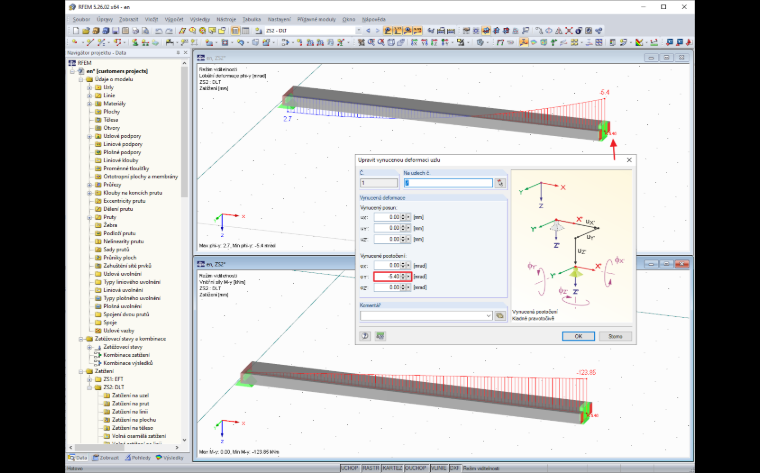Toggle KARTEZ mode in status bar
Viewport: 760px width, 473px height.
tap(392, 469)
